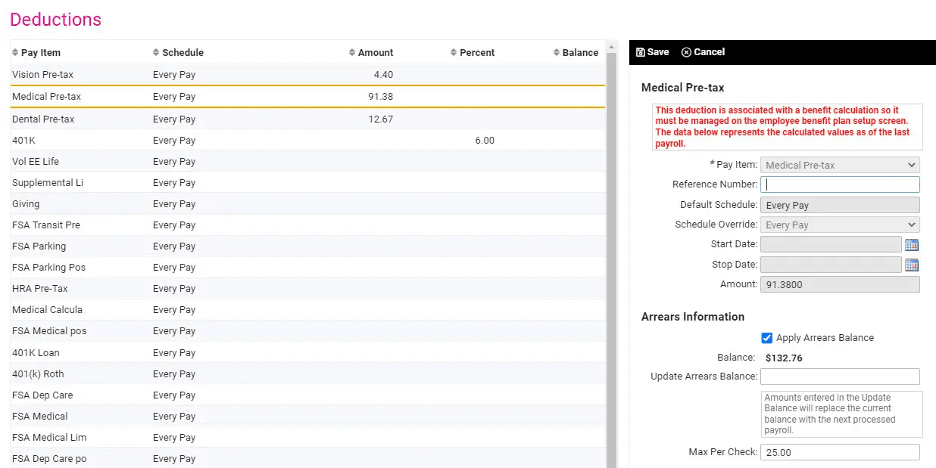Click the Update Arrears Balance field

point(839,377)
